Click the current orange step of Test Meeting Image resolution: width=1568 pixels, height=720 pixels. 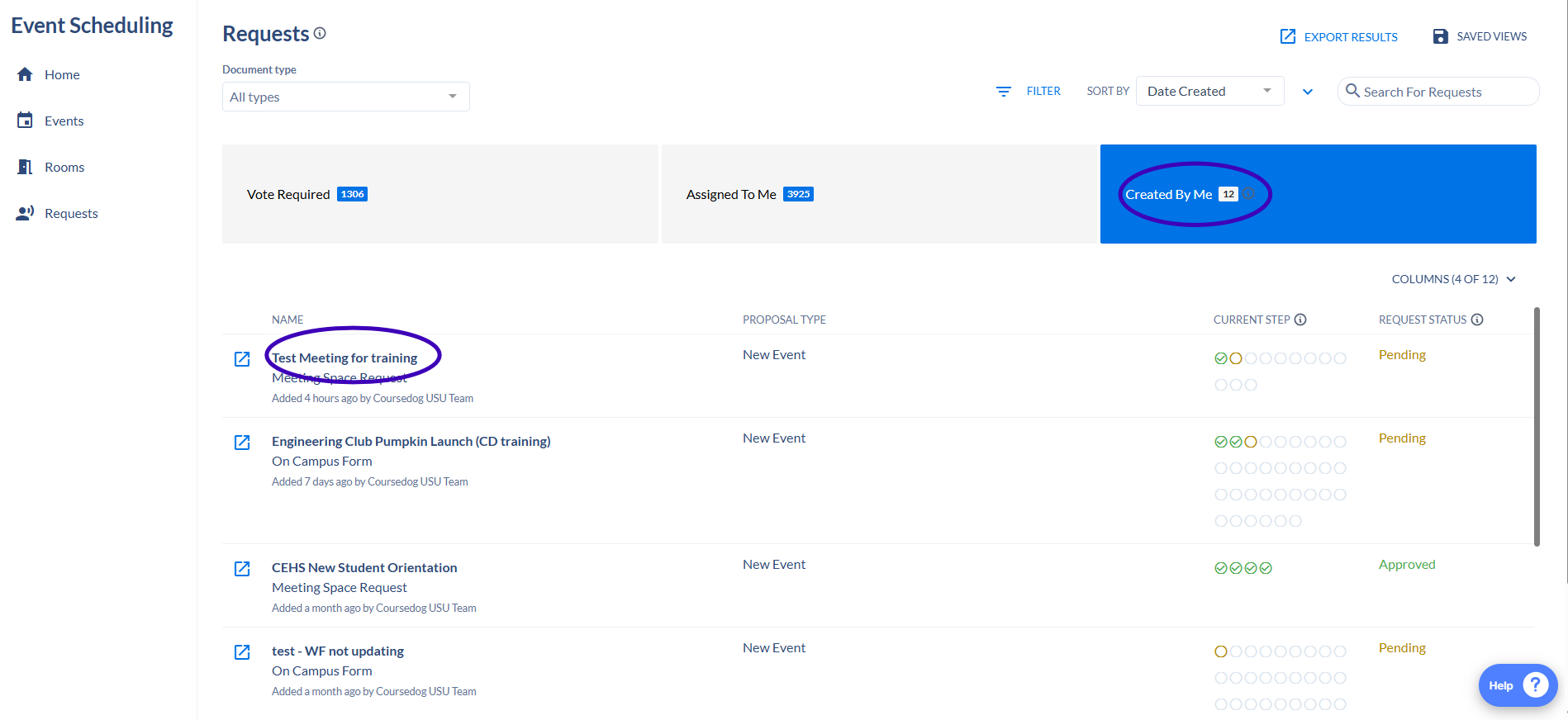pos(1236,358)
